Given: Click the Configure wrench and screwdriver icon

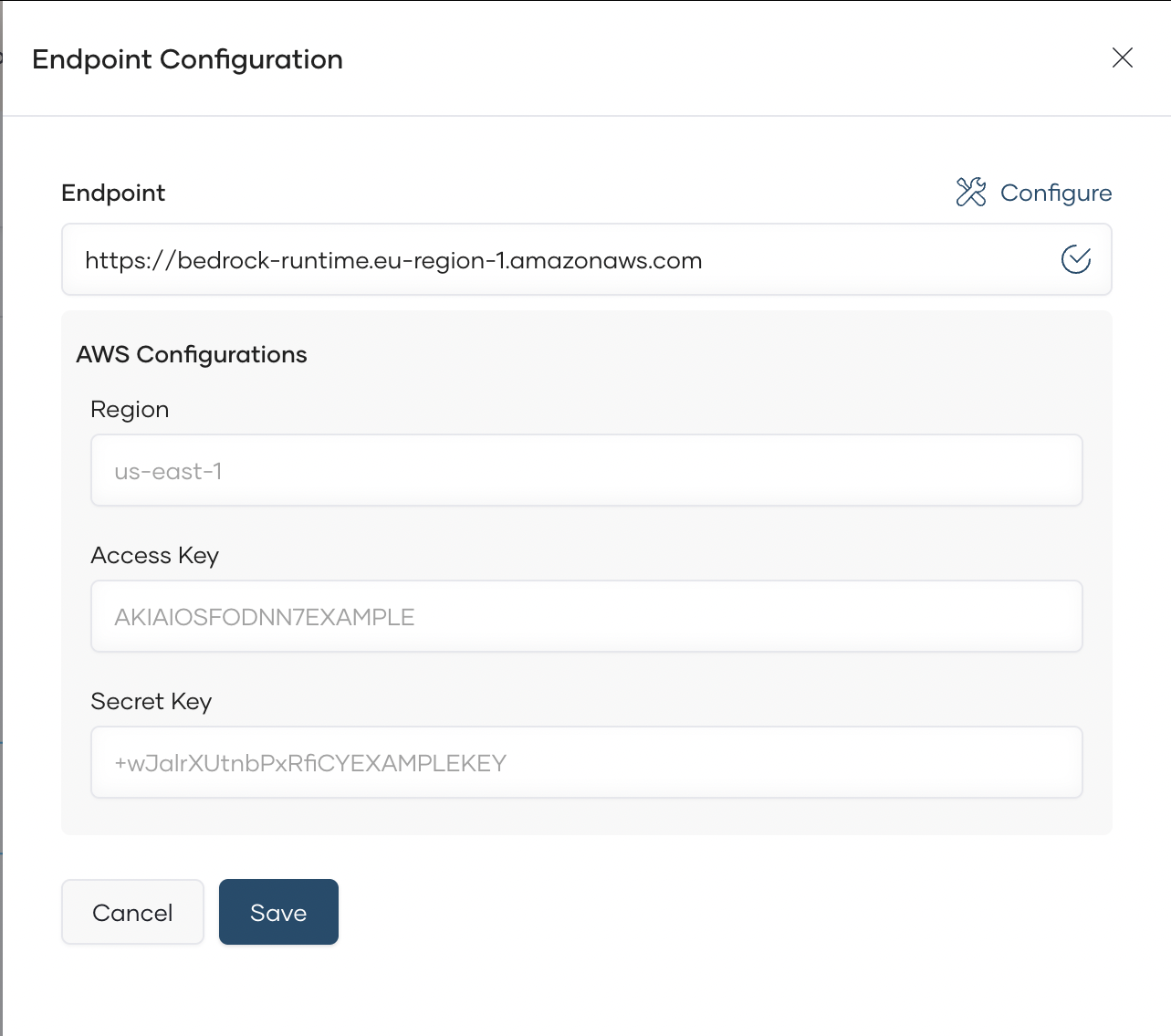Looking at the screenshot, I should tap(971, 193).
